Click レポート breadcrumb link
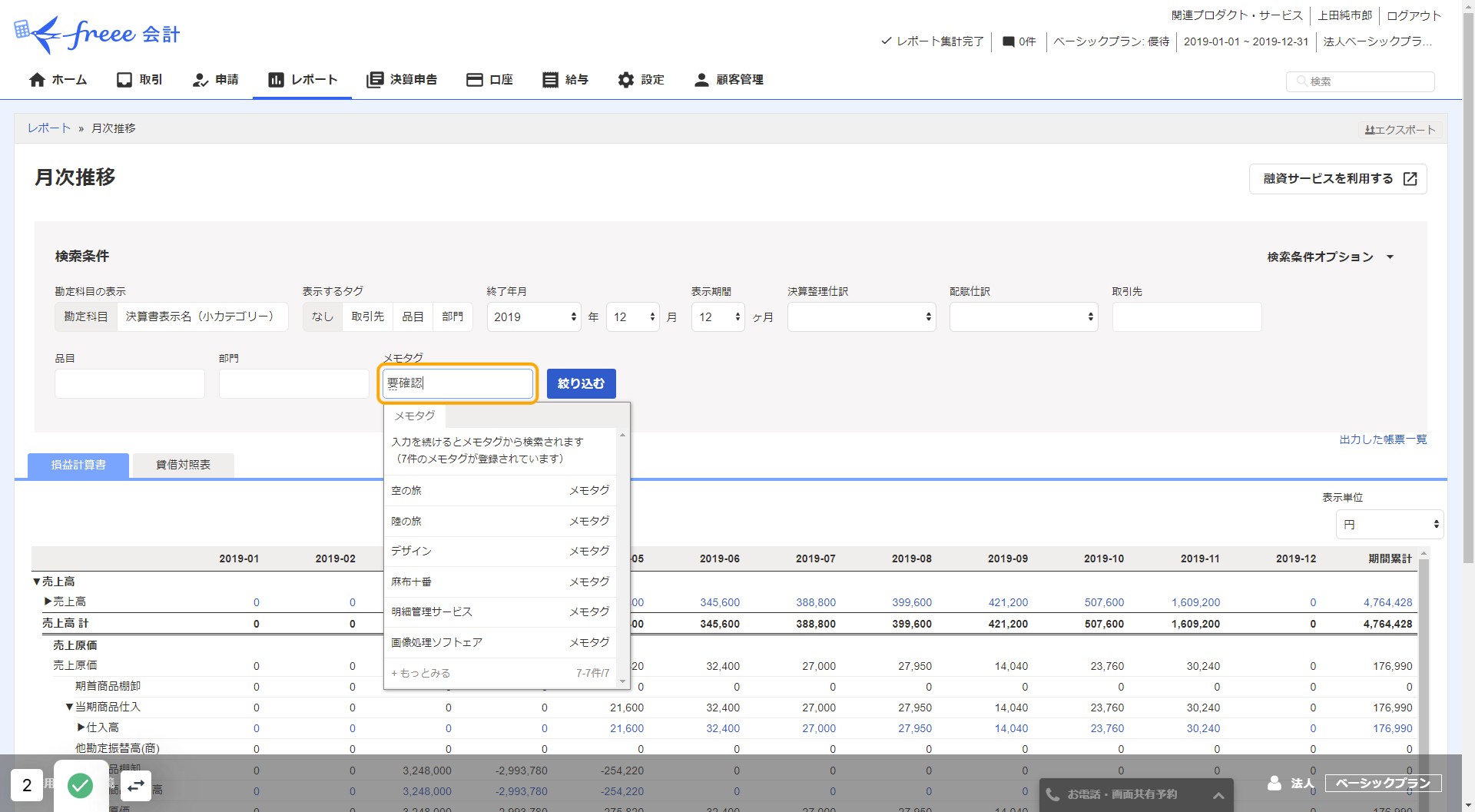Viewport: 1475px width, 812px height. coord(49,128)
